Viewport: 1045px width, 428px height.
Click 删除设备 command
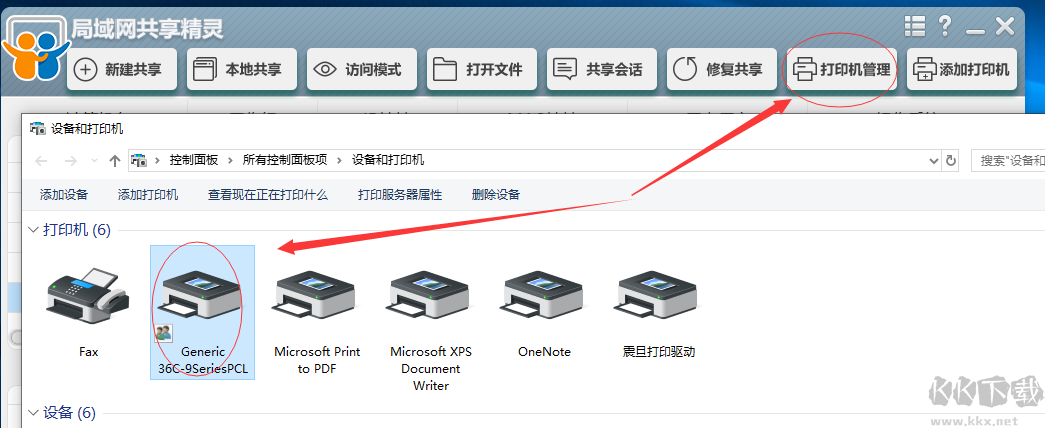[496, 195]
